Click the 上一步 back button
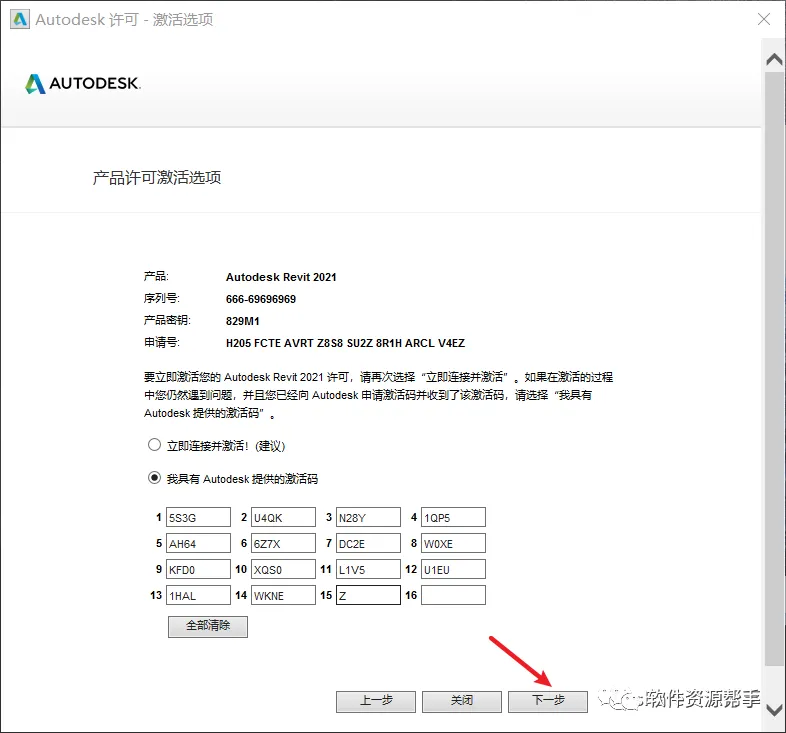786x733 pixels. click(x=376, y=701)
